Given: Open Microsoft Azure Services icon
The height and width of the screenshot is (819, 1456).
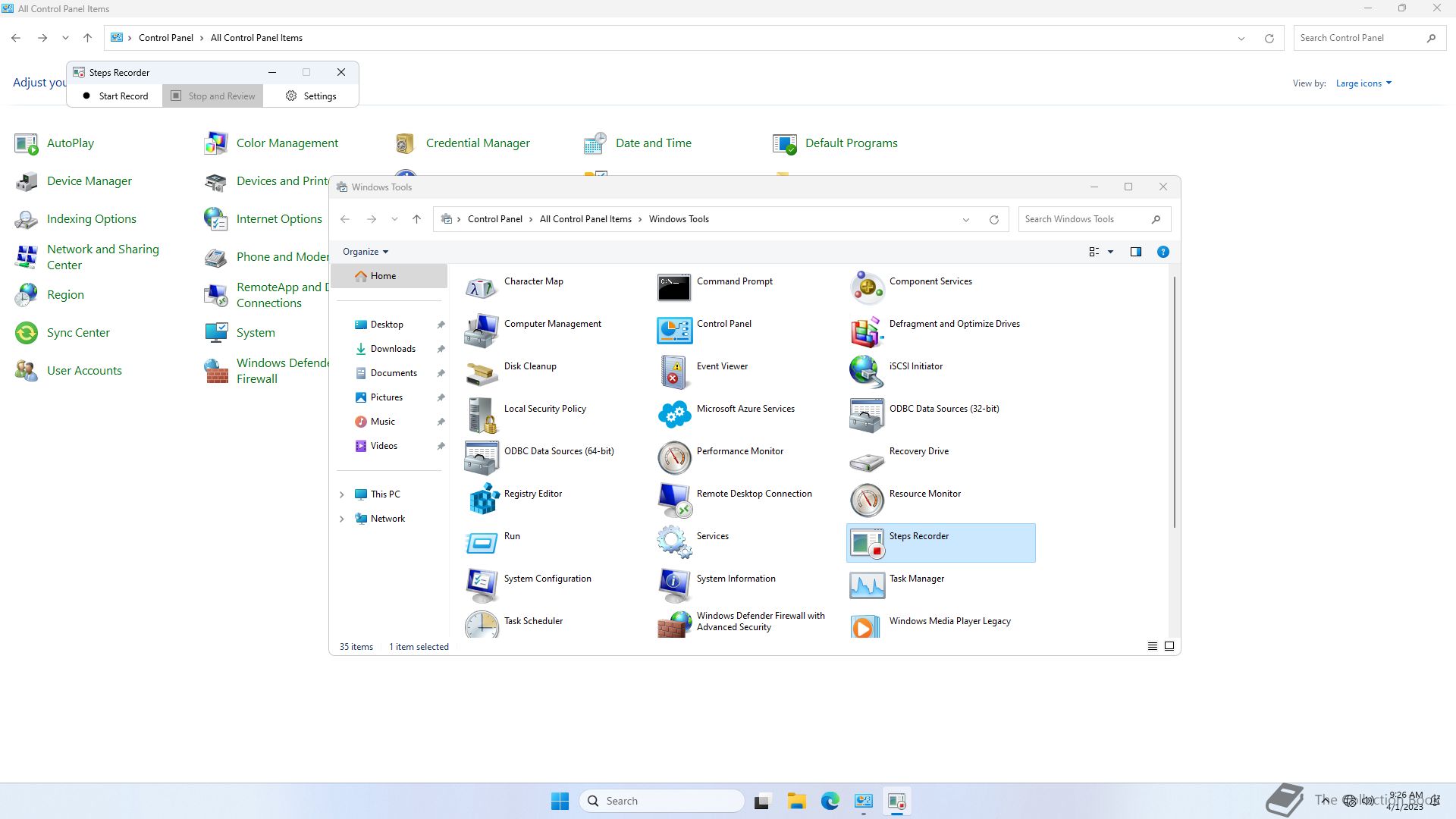Looking at the screenshot, I should 674,415.
